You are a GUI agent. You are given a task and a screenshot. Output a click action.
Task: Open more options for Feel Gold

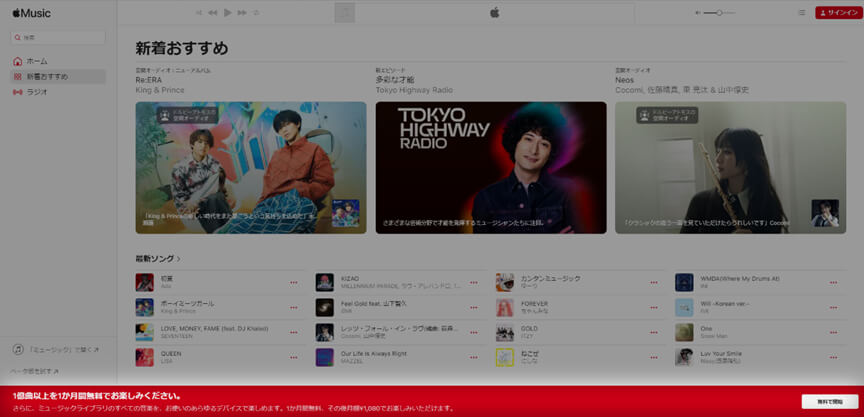click(x=474, y=307)
